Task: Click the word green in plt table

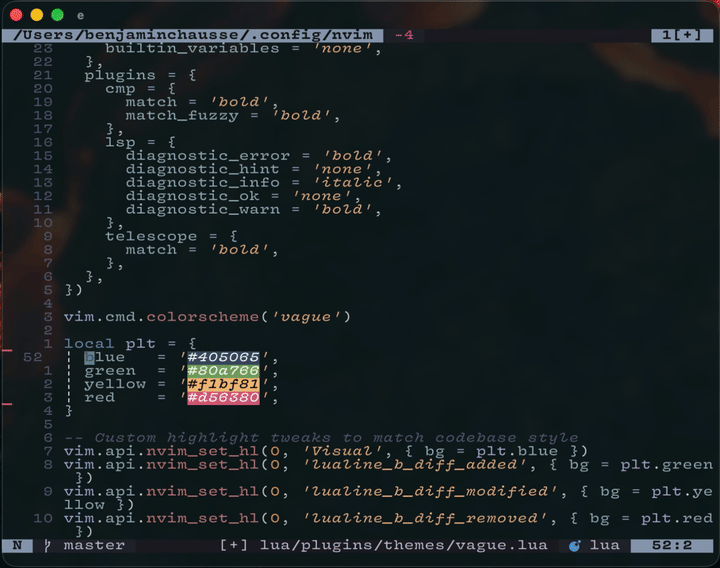Action: [x=110, y=371]
